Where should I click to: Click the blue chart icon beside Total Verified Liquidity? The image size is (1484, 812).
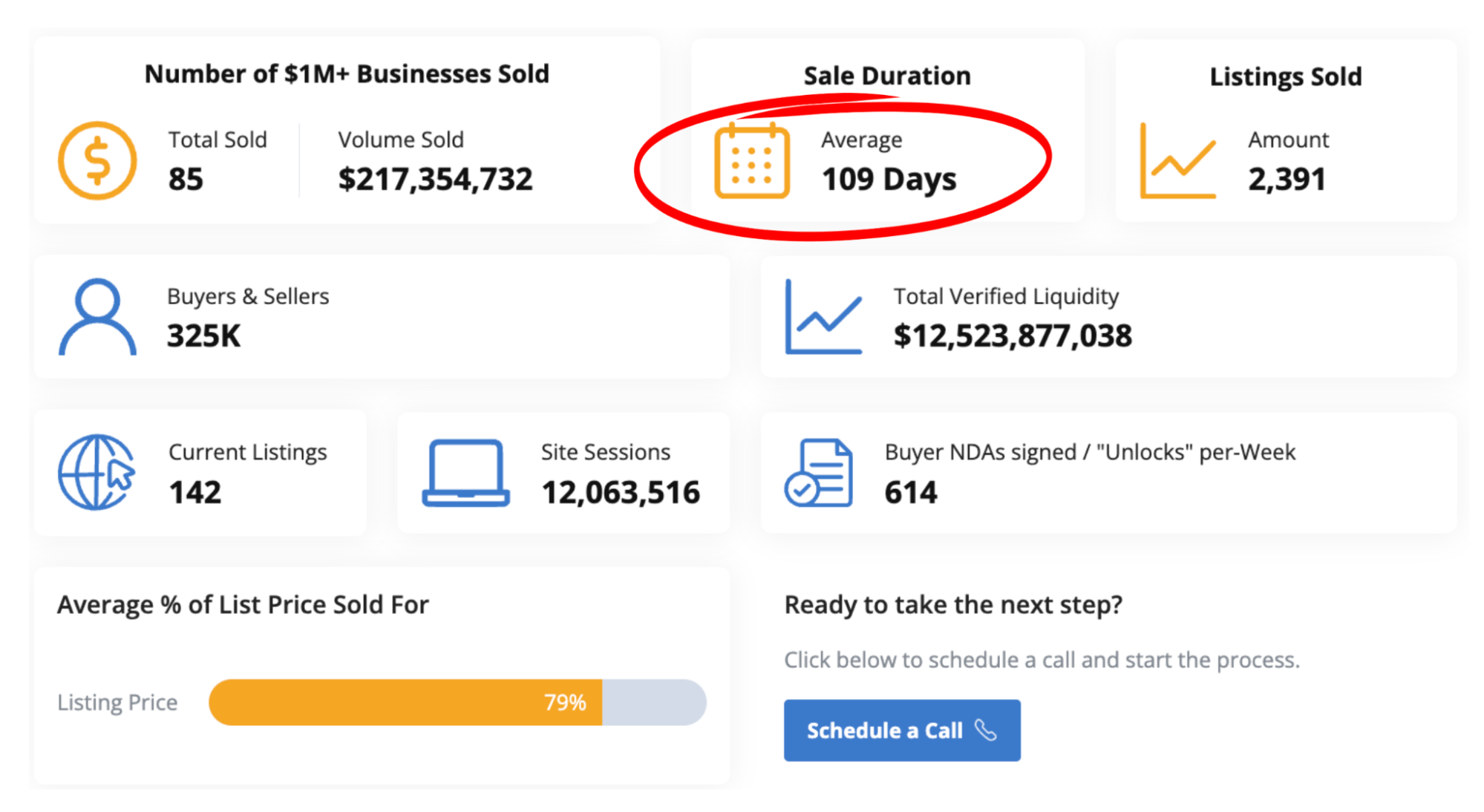click(x=823, y=317)
